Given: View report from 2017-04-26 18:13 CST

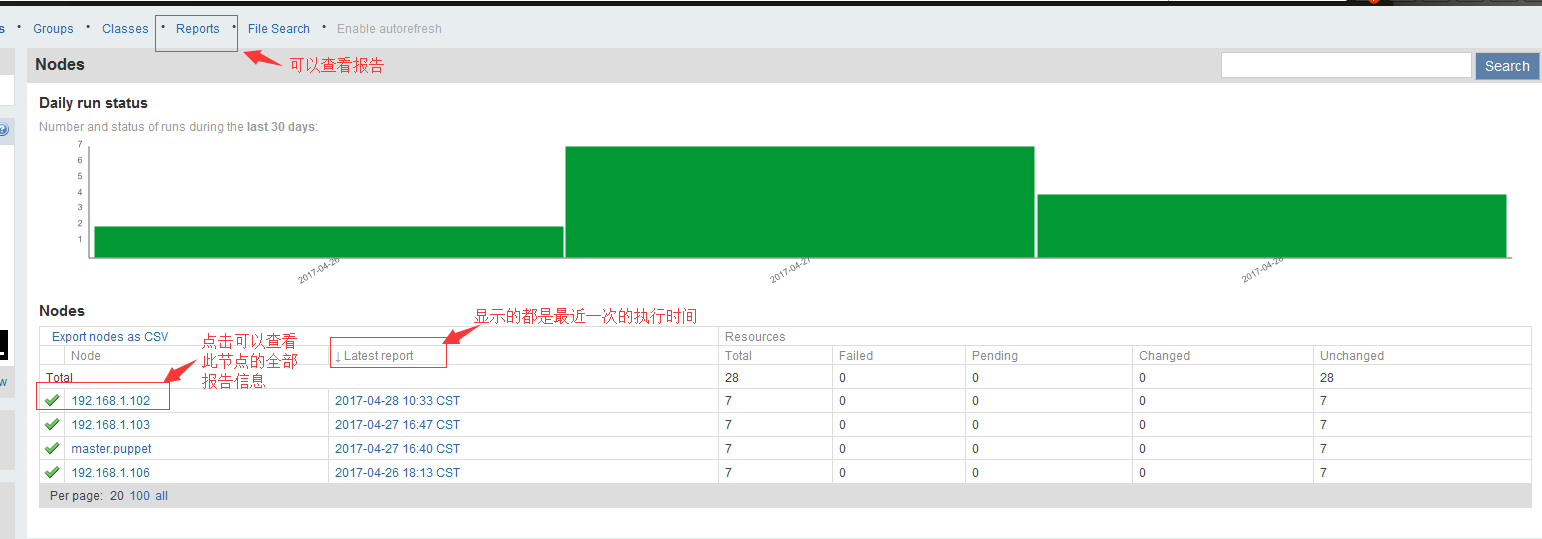Looking at the screenshot, I should coord(397,473).
